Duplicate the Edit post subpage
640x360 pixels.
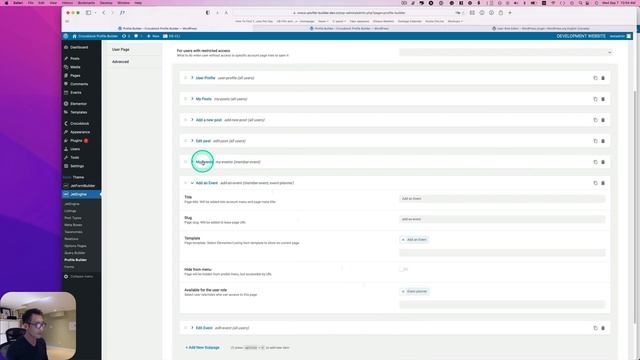595,141
